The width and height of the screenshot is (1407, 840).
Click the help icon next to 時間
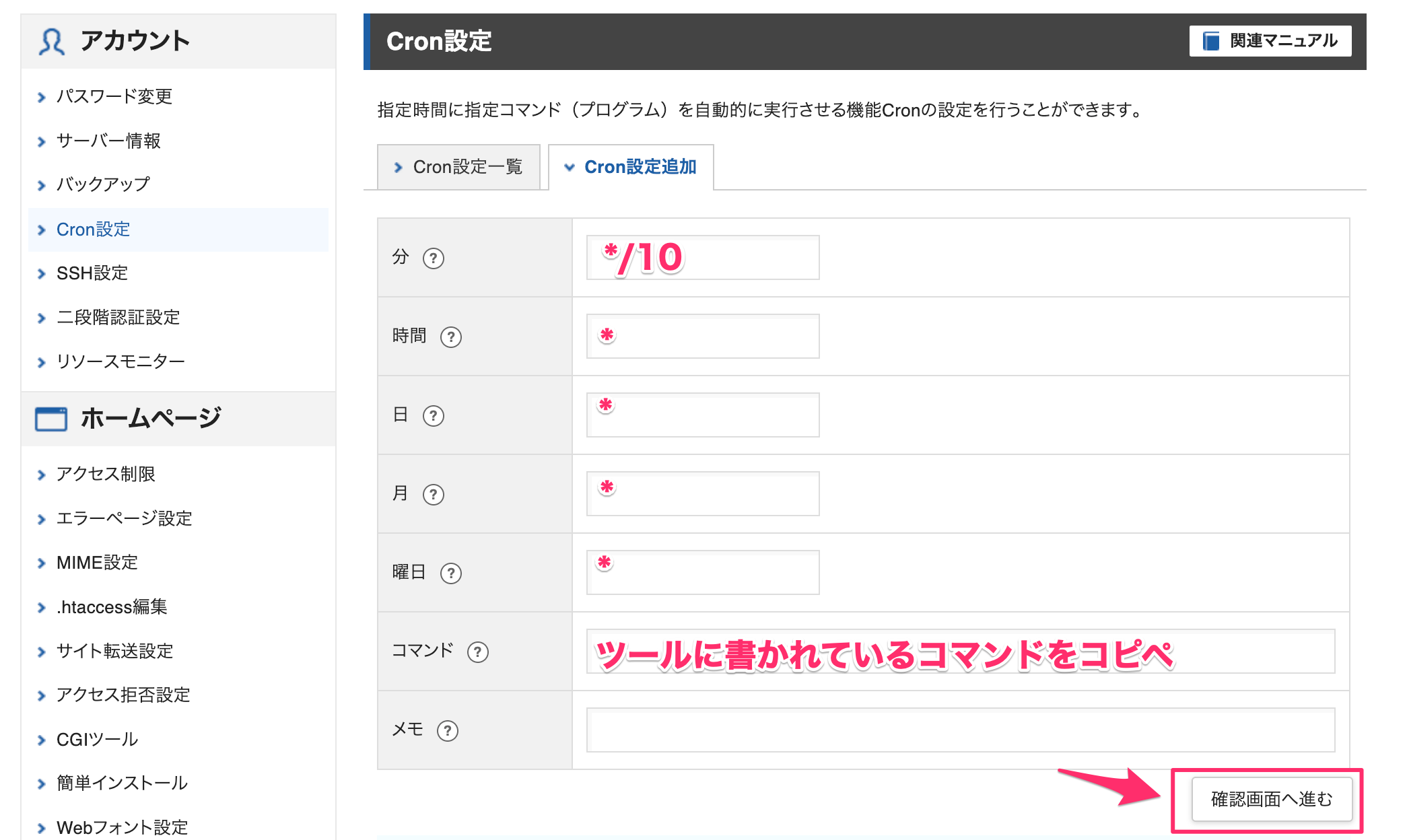pos(450,337)
